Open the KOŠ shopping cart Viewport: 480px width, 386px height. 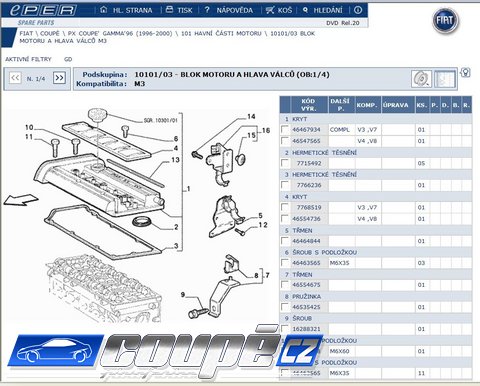(x=279, y=10)
